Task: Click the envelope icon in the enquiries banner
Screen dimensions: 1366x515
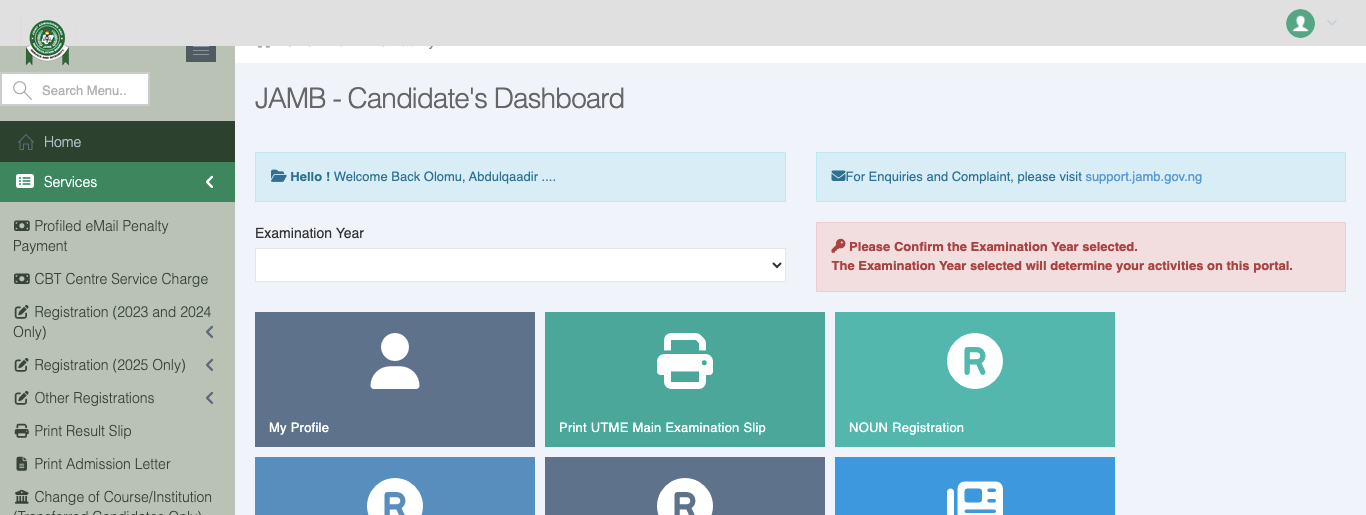Action: 838,176
